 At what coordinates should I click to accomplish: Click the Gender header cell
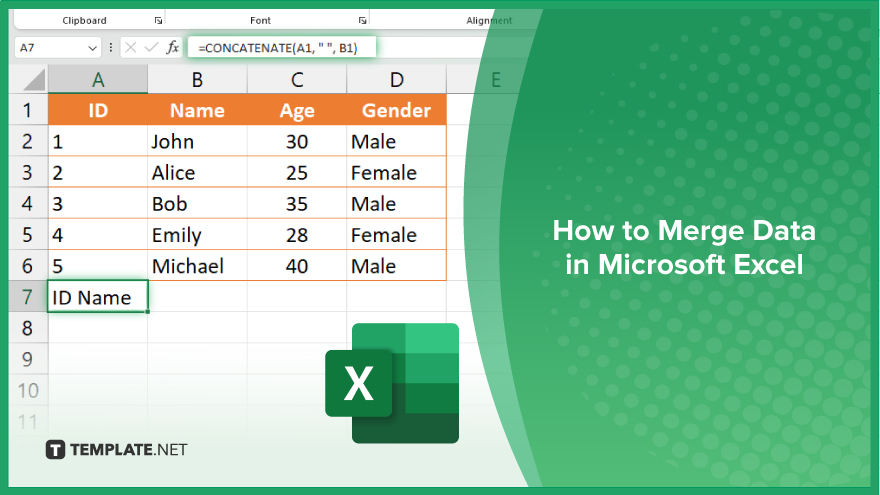point(396,110)
